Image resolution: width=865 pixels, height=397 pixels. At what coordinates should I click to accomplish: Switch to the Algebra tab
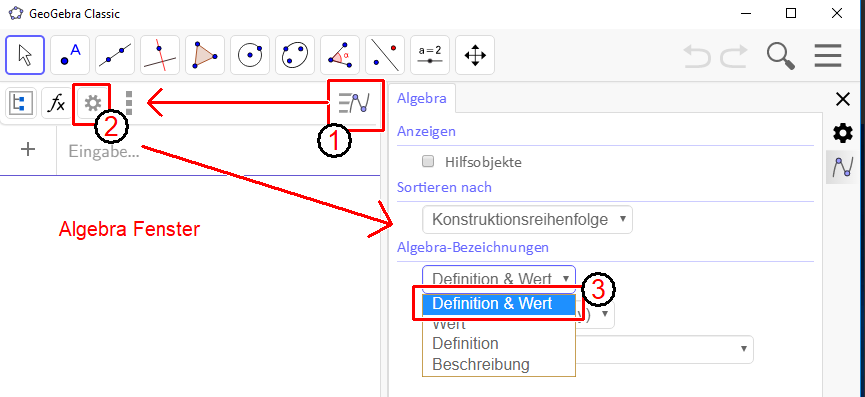[421, 99]
